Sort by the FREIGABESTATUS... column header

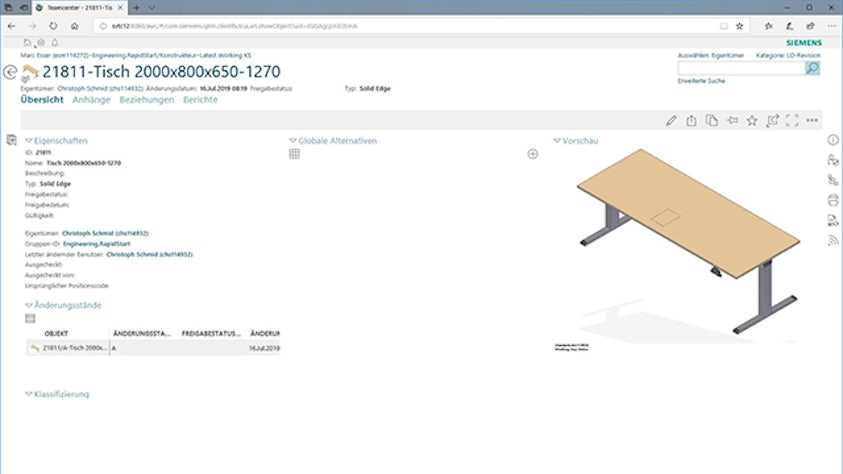point(211,334)
